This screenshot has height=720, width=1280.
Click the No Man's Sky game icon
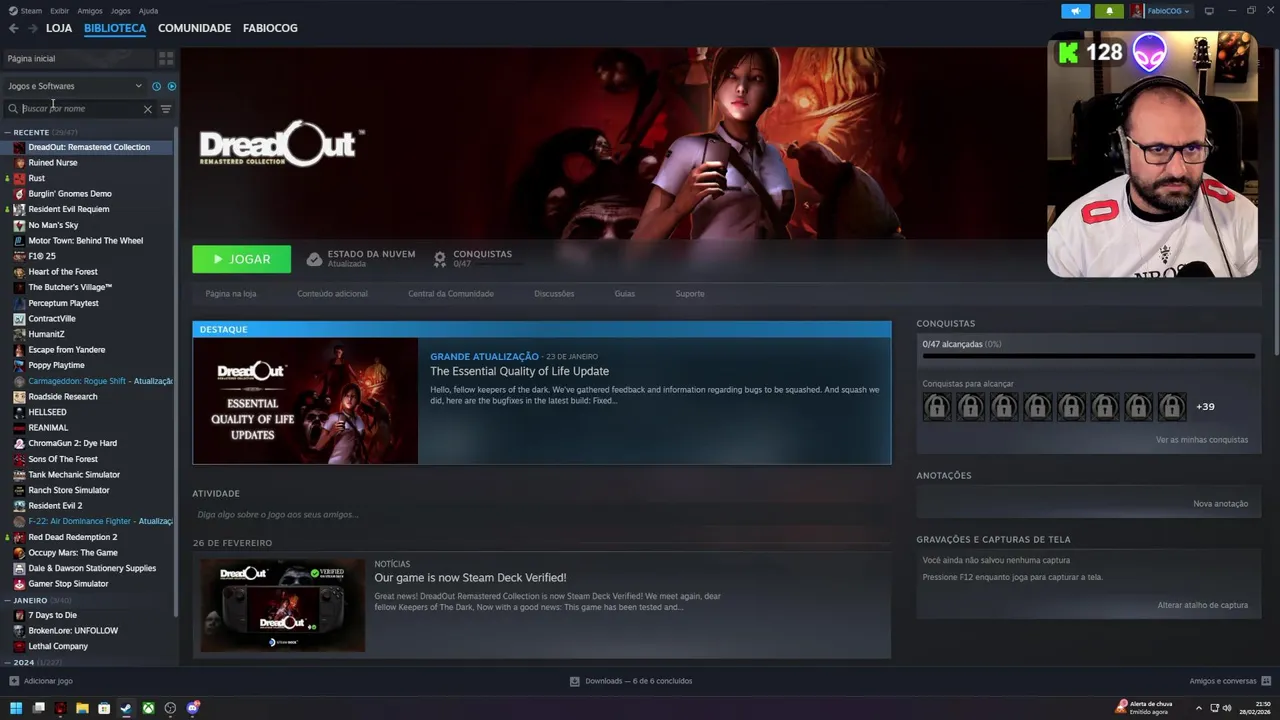pyautogui.click(x=19, y=225)
